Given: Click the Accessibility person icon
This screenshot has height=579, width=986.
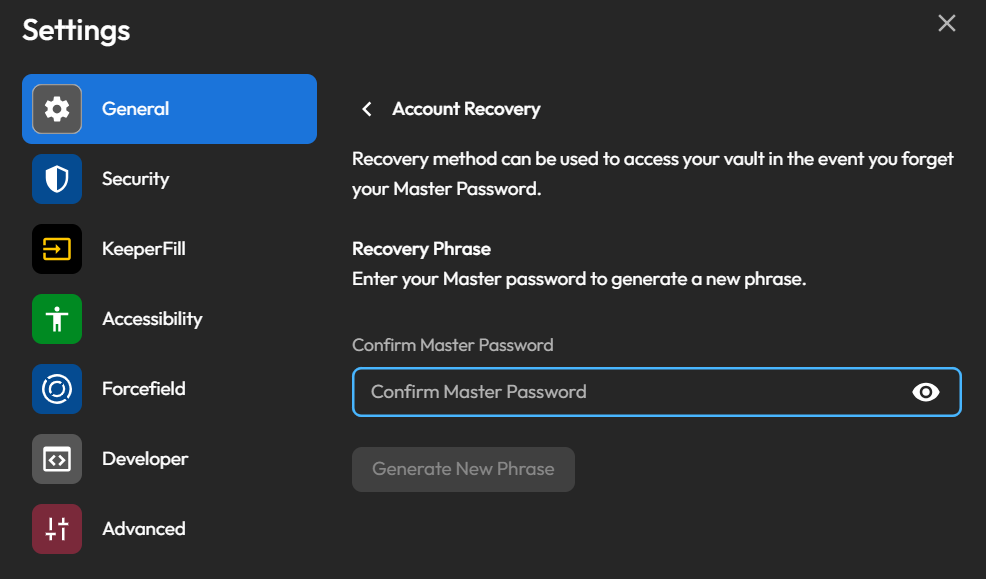Looking at the screenshot, I should [57, 319].
